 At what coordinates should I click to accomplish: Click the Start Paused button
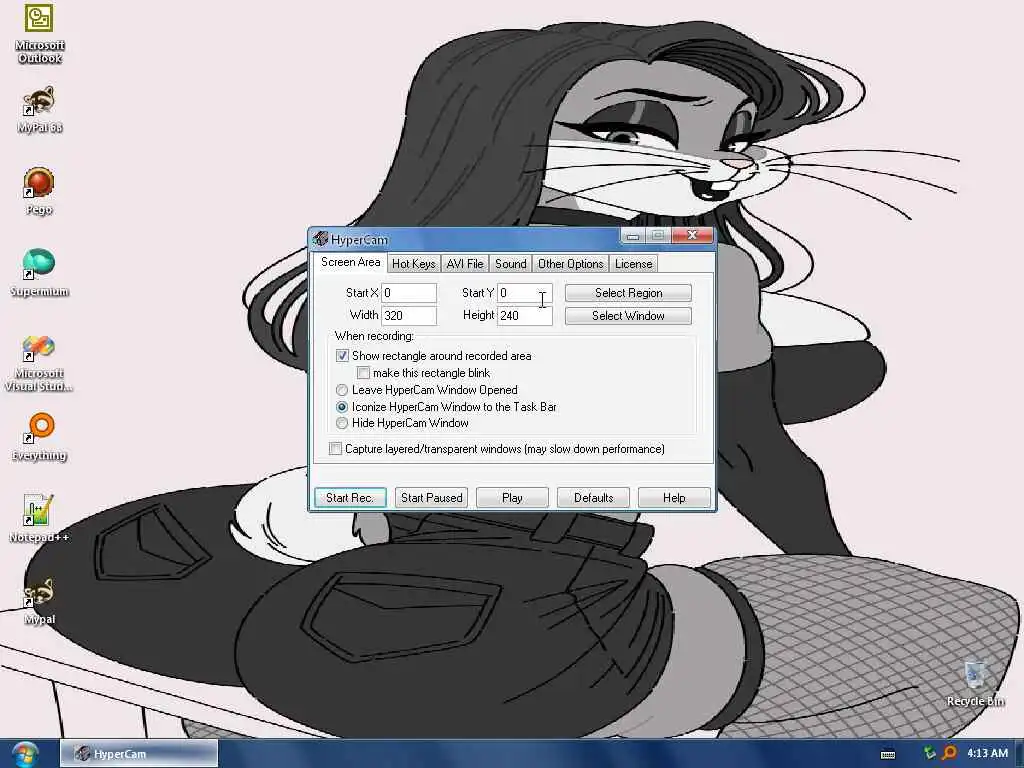[432, 498]
